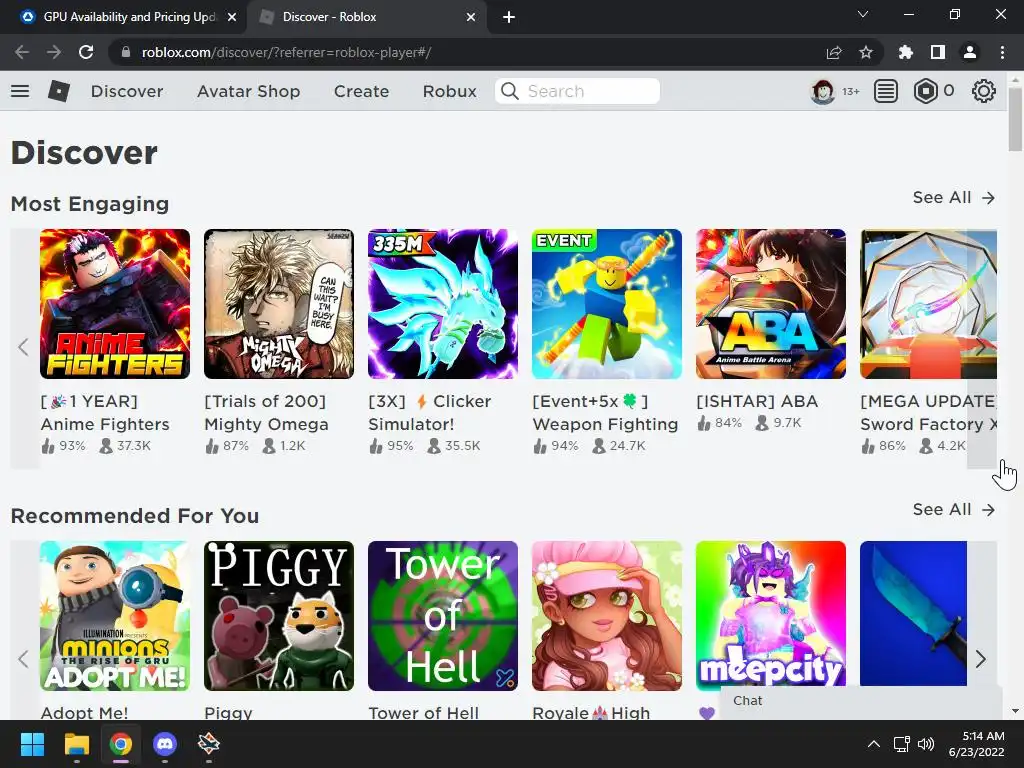Open Chrome extensions puzzle icon

pyautogui.click(x=905, y=52)
